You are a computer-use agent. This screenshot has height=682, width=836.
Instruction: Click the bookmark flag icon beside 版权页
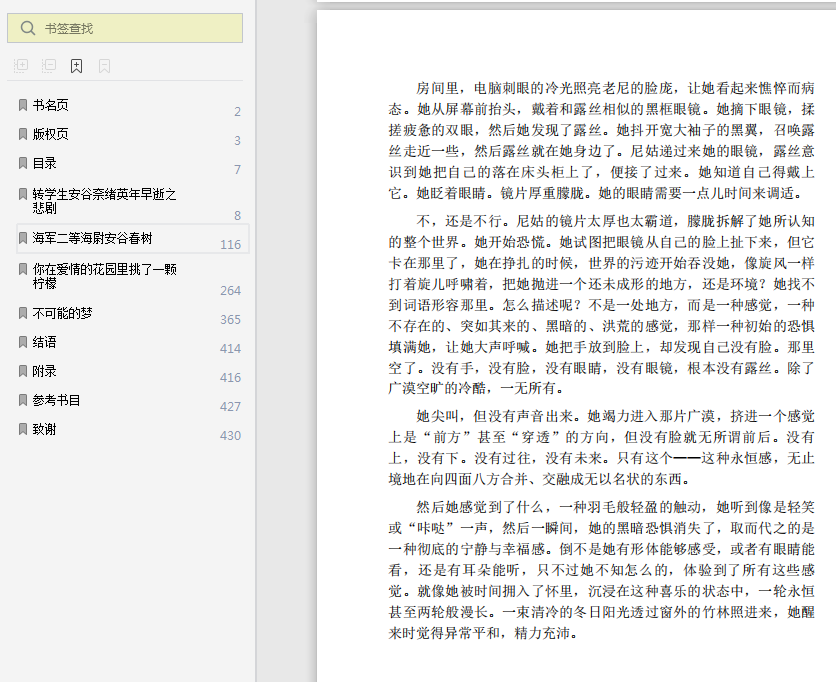pos(23,134)
